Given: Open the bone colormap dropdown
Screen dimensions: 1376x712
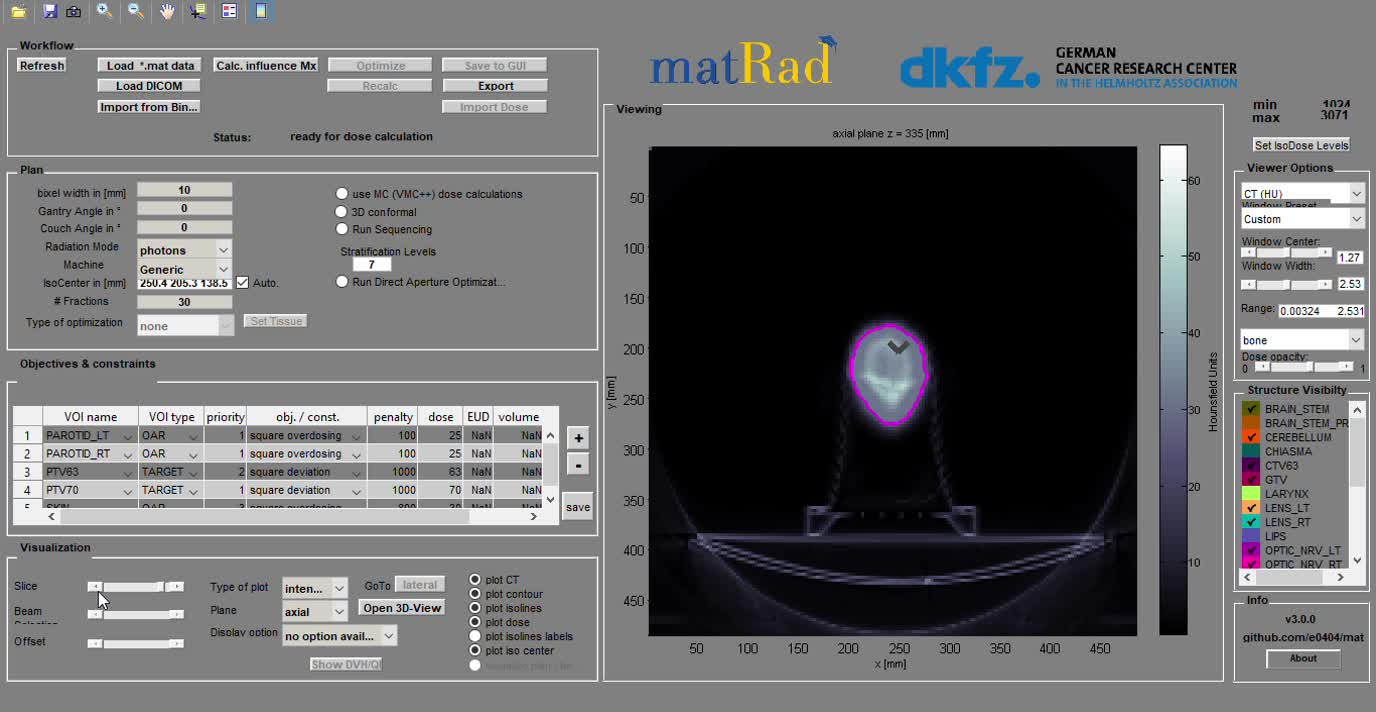Looking at the screenshot, I should click(1302, 340).
